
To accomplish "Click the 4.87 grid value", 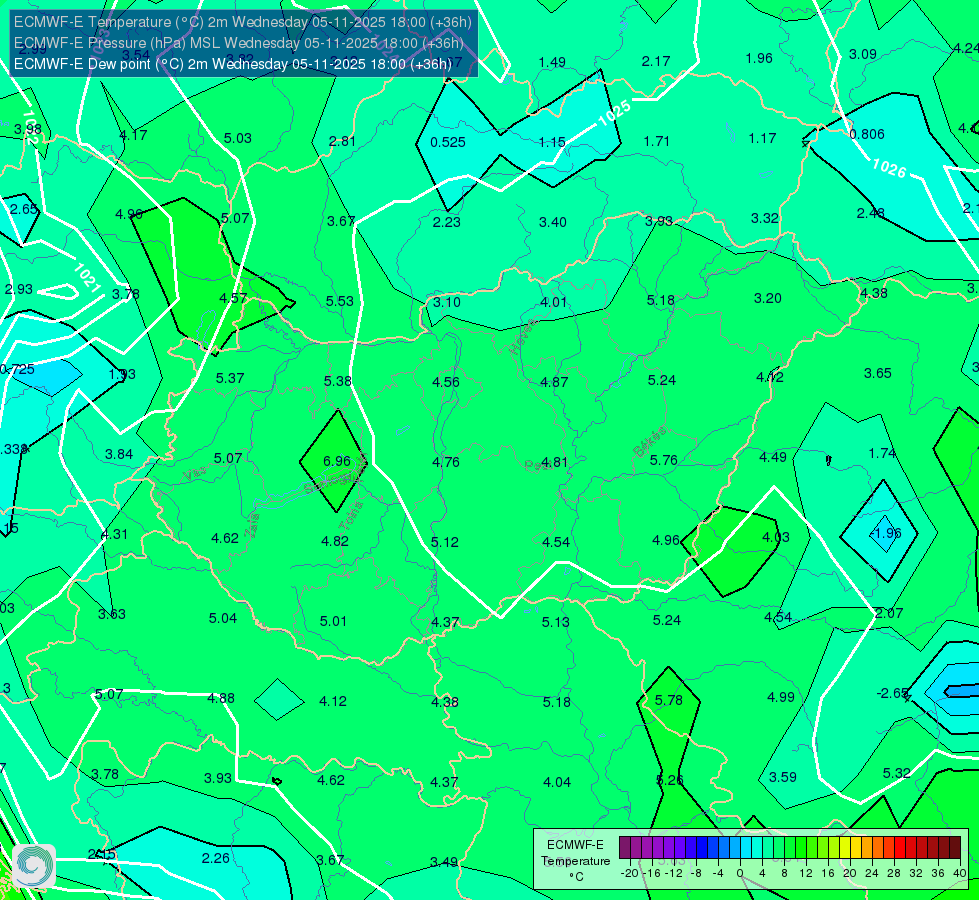I will 554,382.
